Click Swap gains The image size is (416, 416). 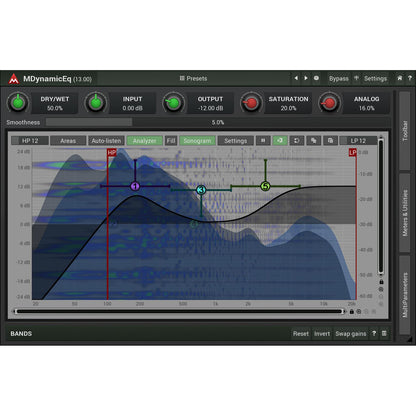(351, 333)
